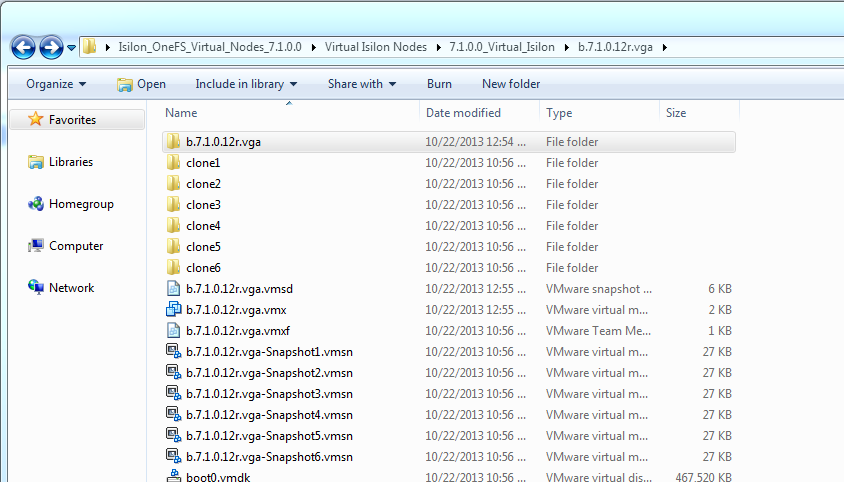This screenshot has height=482, width=844.
Task: Create a New folder
Action: tap(511, 84)
